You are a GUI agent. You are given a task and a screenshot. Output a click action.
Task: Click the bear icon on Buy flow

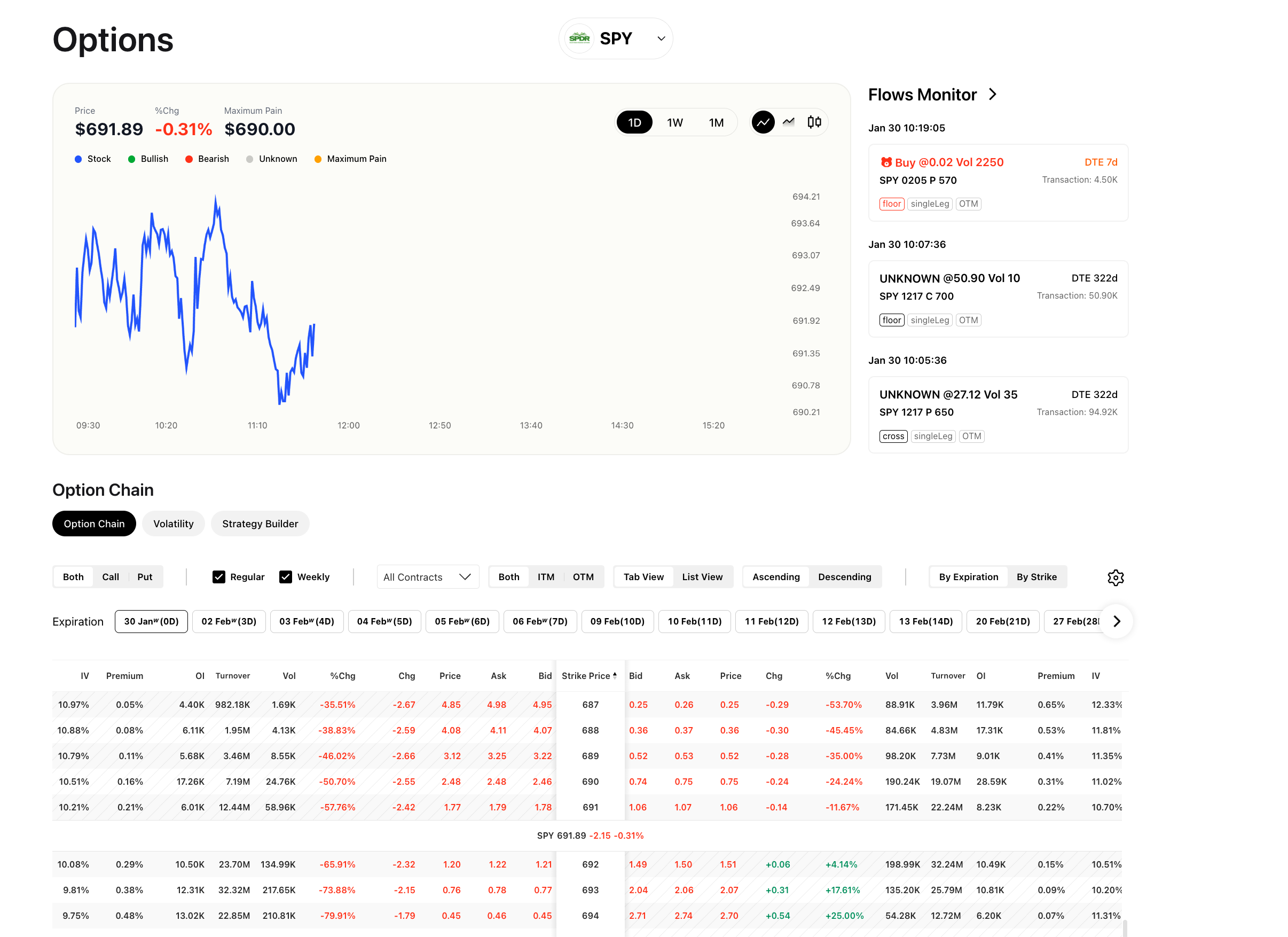click(x=885, y=162)
